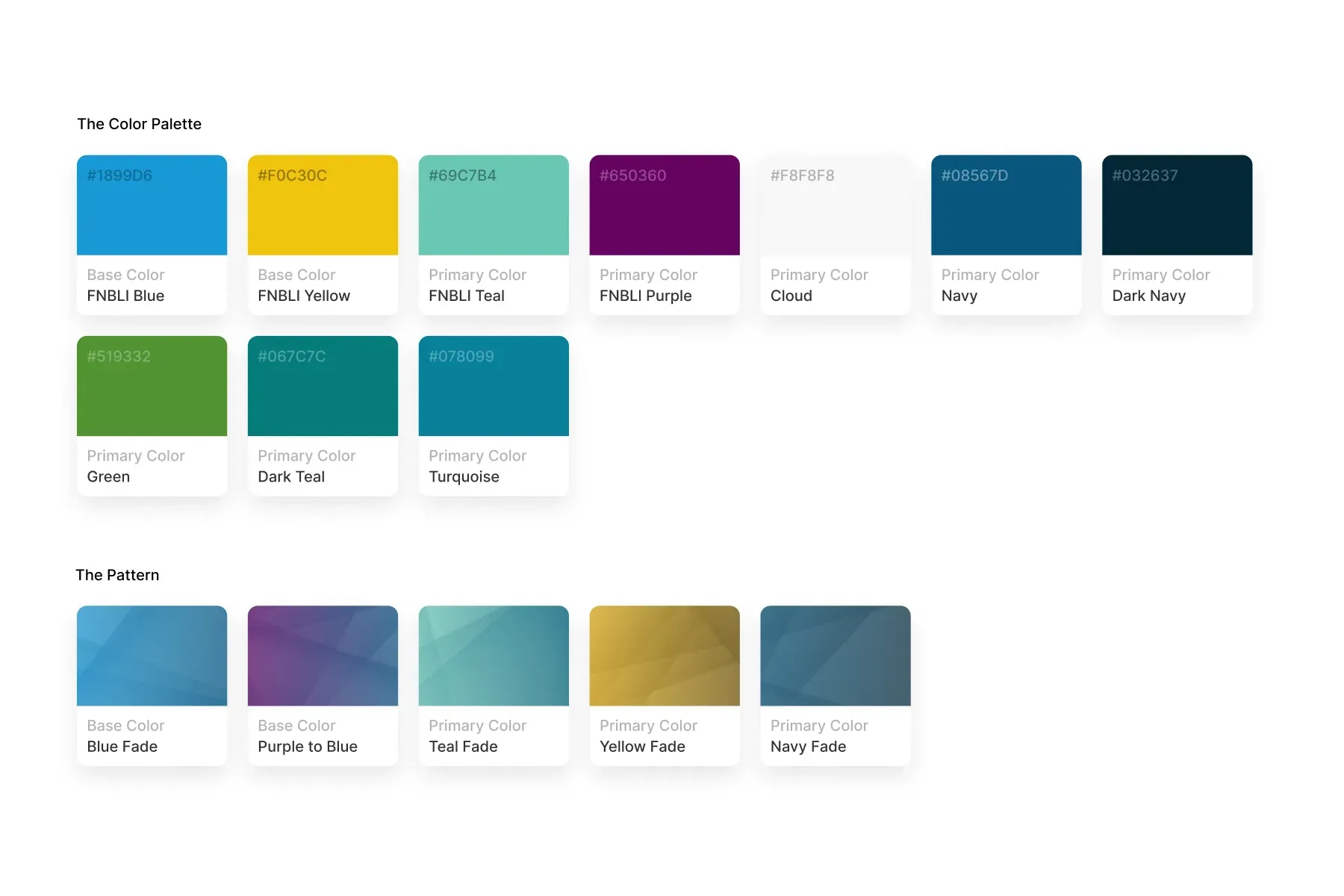The image size is (1344, 896).
Task: Open the Teal Fade pattern thumbnail
Action: (494, 656)
